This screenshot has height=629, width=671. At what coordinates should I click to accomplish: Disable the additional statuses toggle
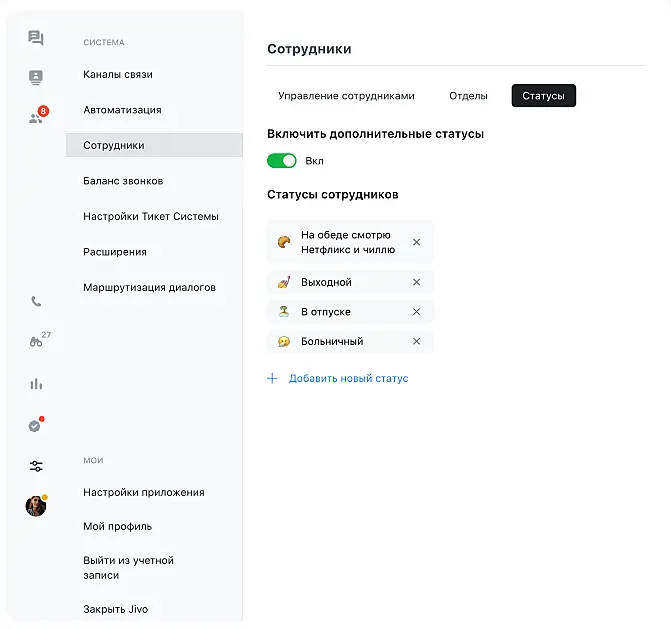click(282, 161)
